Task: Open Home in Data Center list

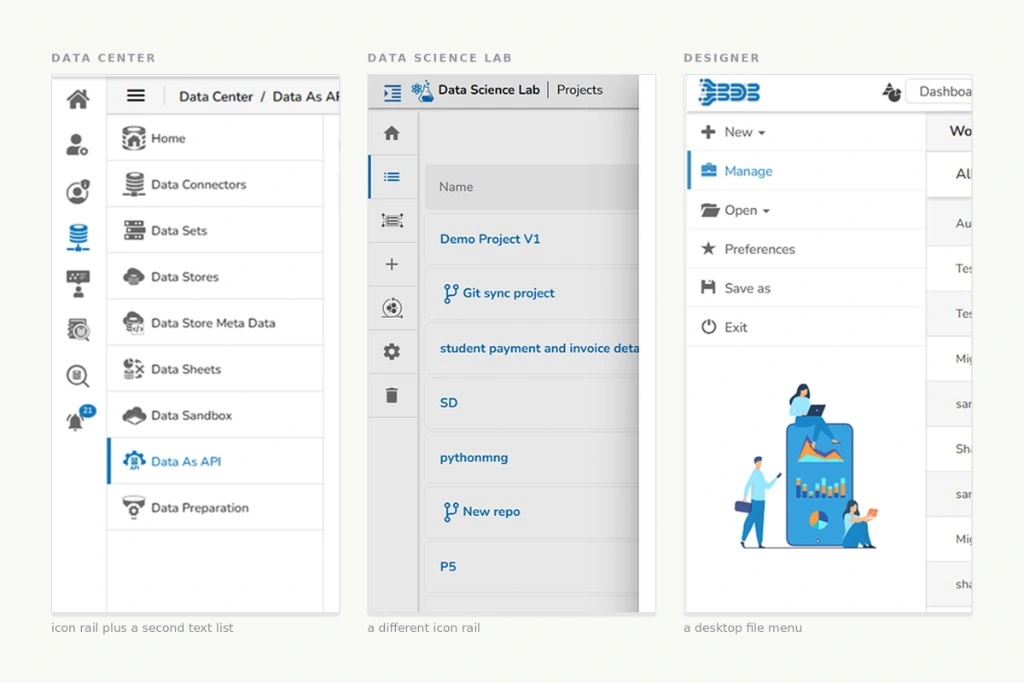Action: tap(215, 138)
